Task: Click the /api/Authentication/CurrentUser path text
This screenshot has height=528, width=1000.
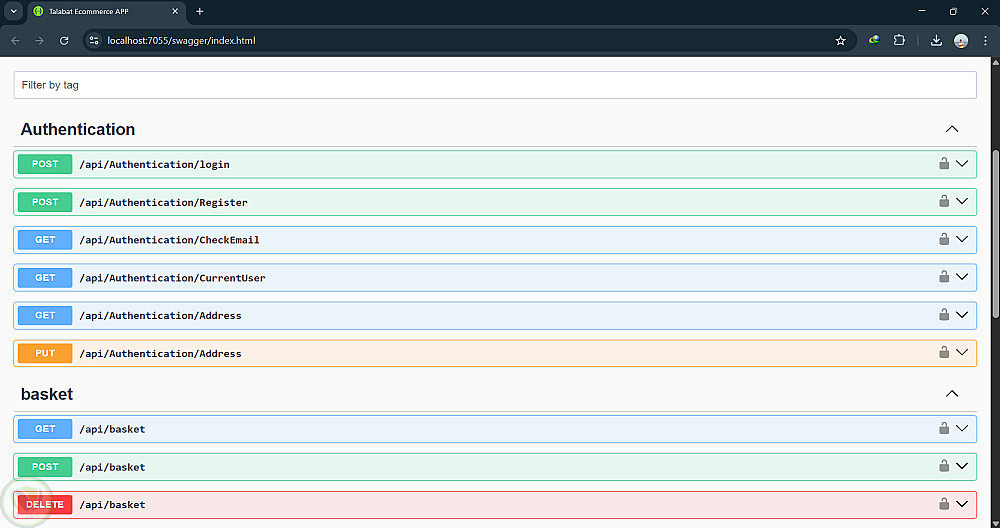Action: tap(172, 278)
